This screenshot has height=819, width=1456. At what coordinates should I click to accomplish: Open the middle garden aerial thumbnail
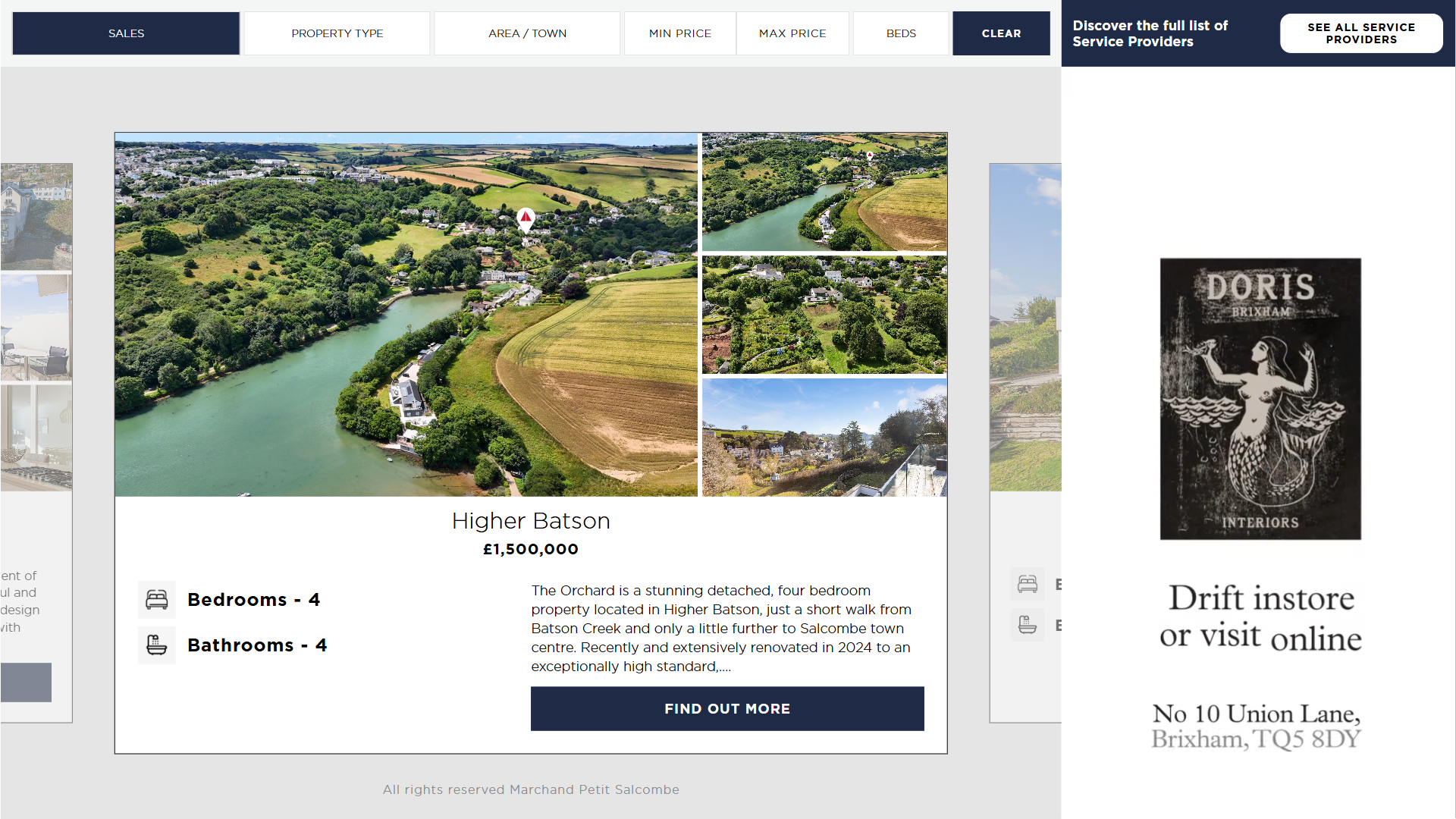(824, 315)
